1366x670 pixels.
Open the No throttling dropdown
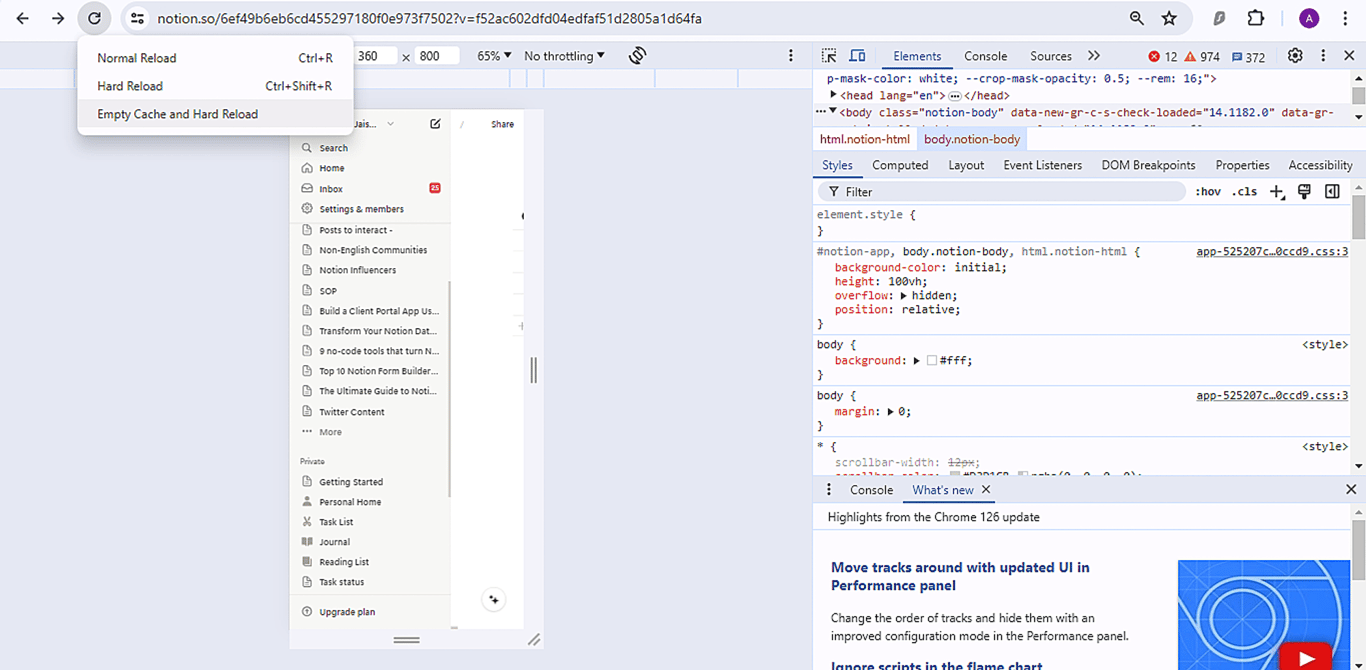click(564, 56)
